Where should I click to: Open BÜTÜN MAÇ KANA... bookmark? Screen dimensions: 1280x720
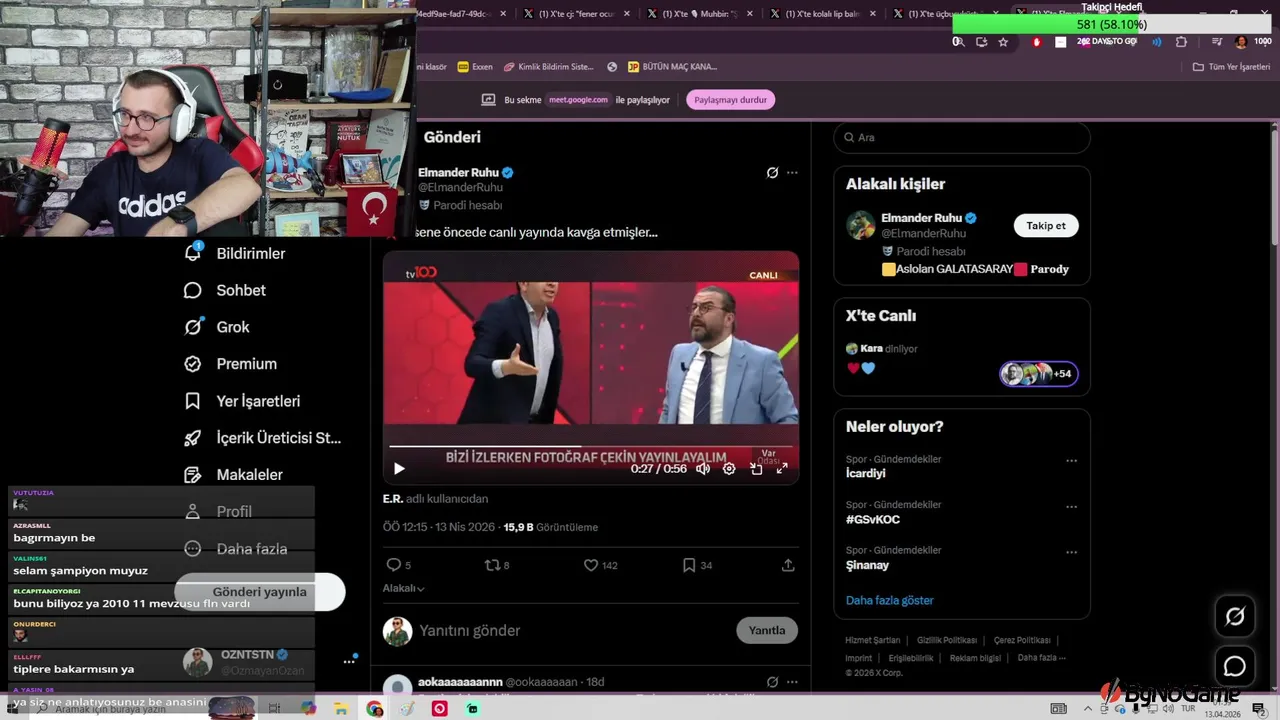tap(672, 67)
